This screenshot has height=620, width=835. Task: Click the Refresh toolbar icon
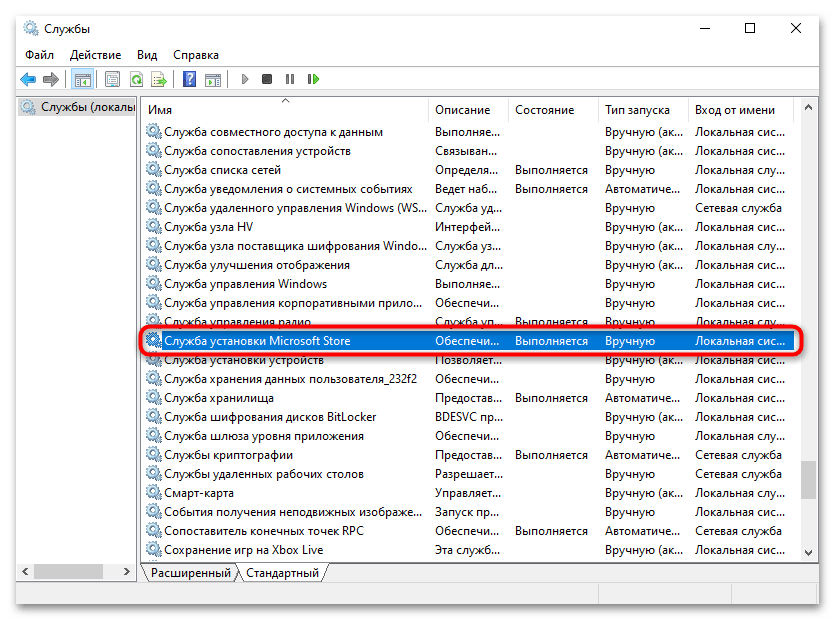pyautogui.click(x=136, y=79)
